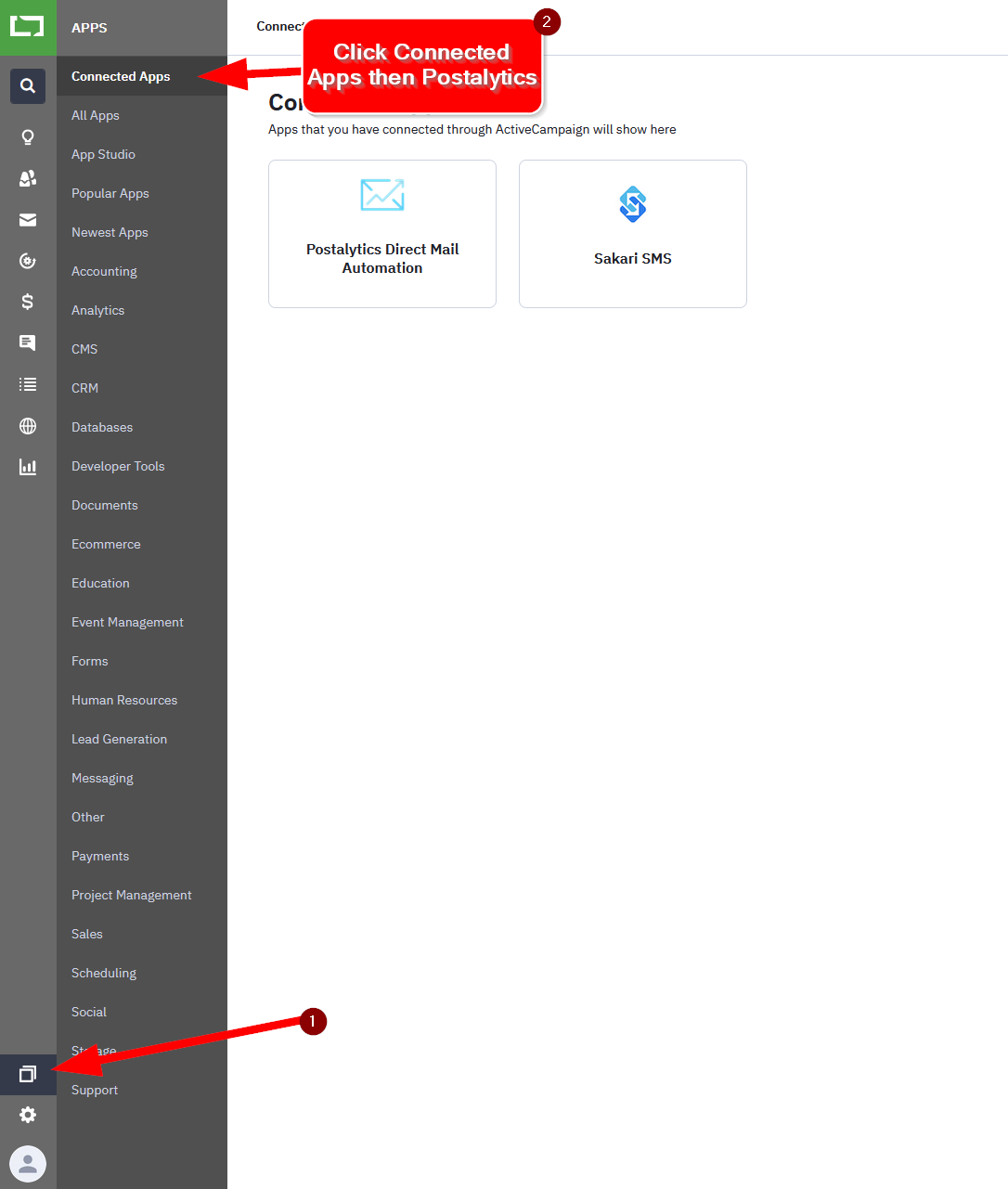Click the ActiveCampaign connected apps description text
Screen dimensions: 1008x1189
[x=472, y=129]
